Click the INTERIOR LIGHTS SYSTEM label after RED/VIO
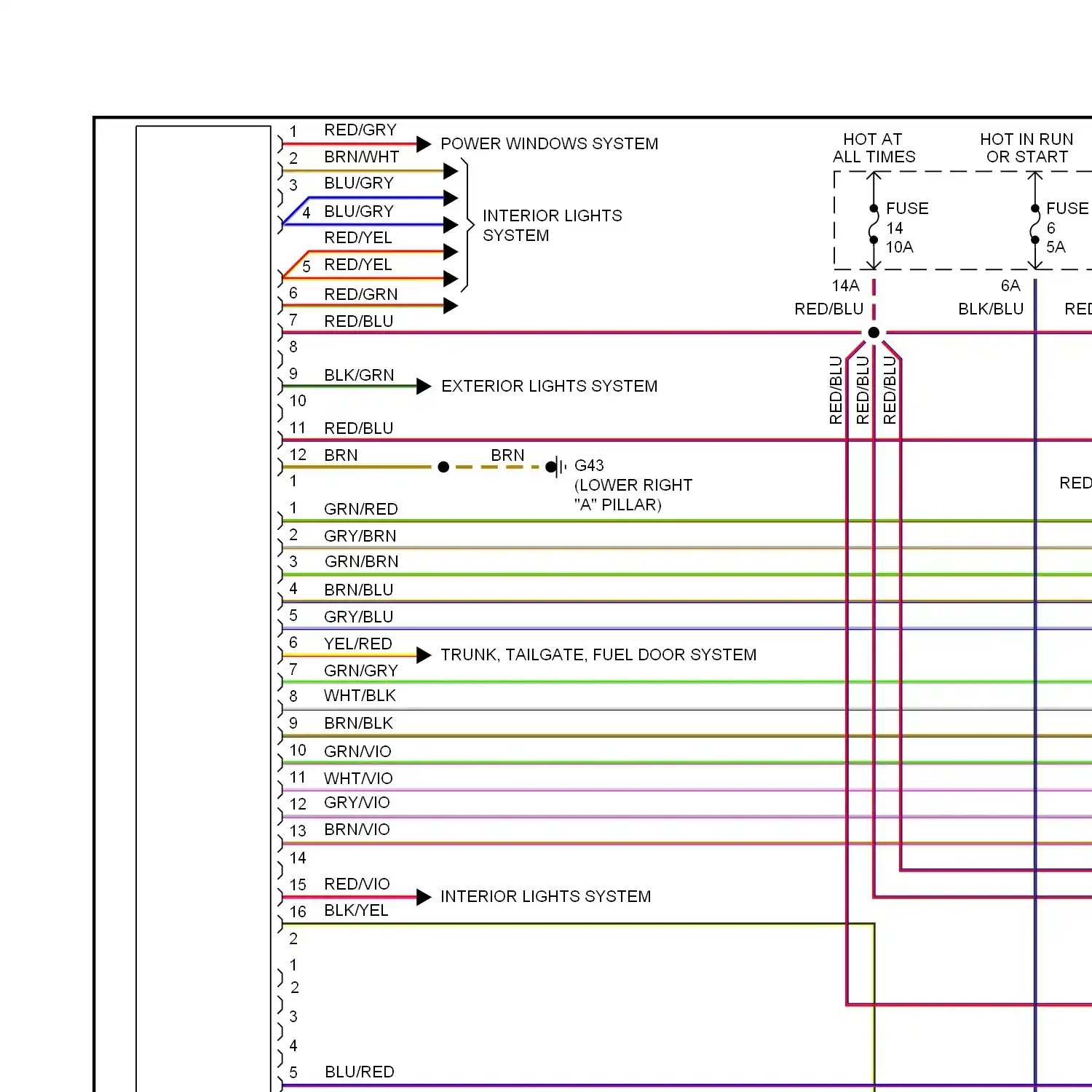The image size is (1092, 1092). (x=545, y=896)
